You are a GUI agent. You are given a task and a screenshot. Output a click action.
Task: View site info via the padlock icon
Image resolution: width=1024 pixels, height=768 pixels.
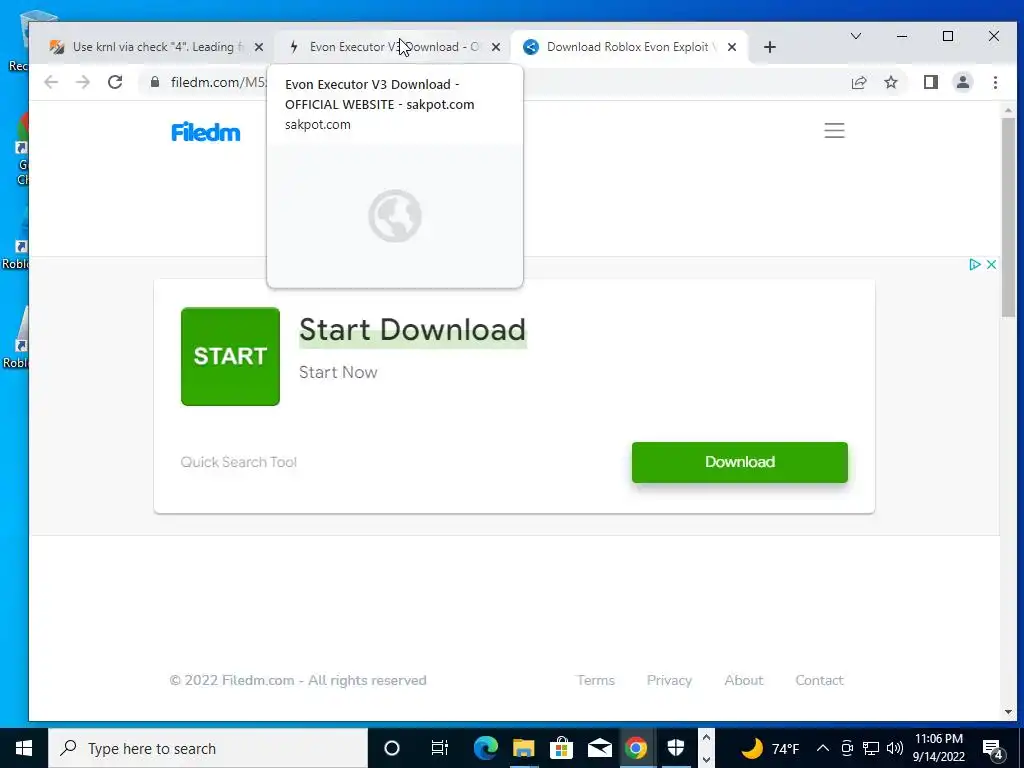tap(155, 82)
